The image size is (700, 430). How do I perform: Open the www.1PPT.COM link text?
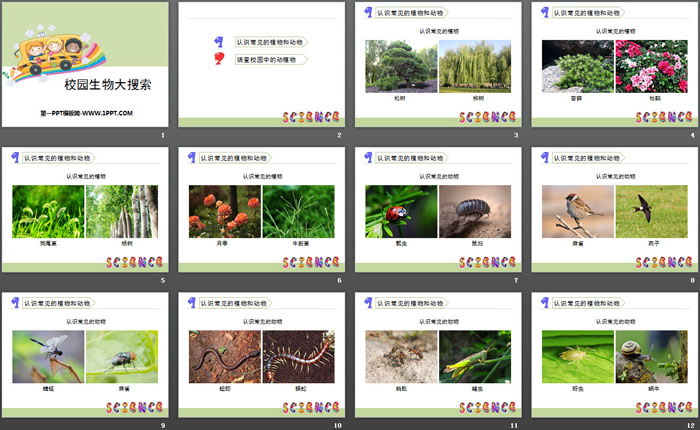[x=107, y=113]
